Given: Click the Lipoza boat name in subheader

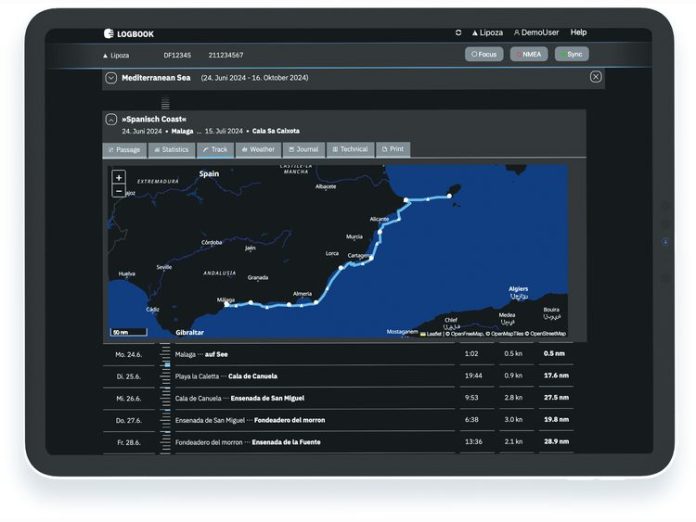Looking at the screenshot, I should click(x=116, y=55).
